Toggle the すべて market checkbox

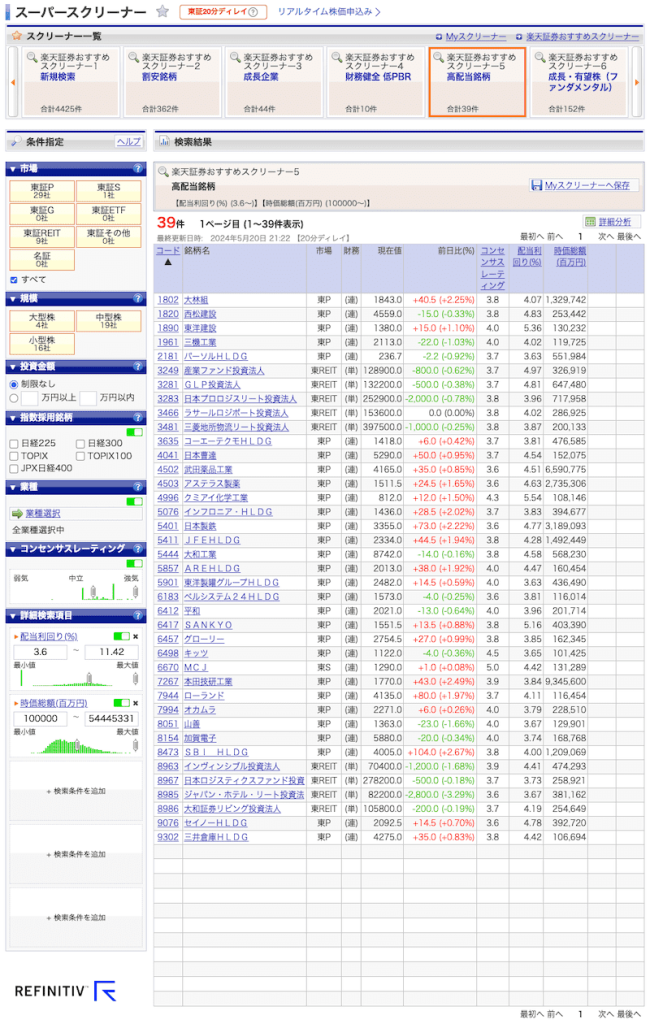pos(14,280)
